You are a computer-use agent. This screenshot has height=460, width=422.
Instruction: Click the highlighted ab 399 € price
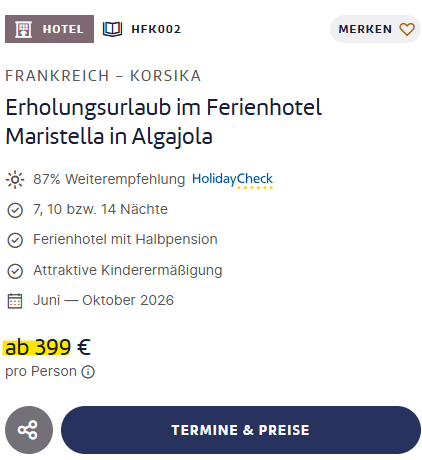48,347
